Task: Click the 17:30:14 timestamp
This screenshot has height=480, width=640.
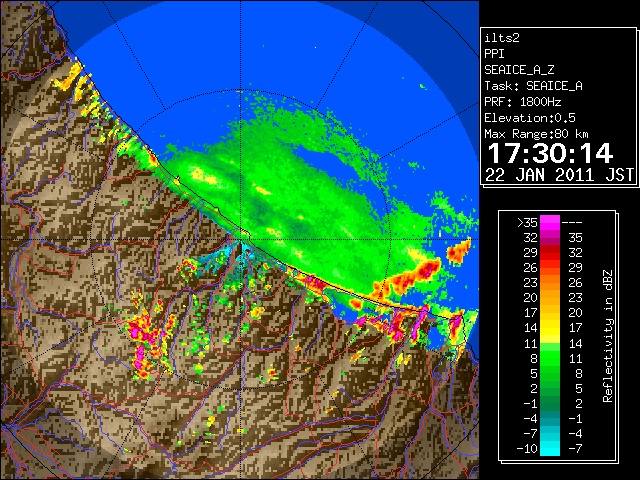Action: coord(550,153)
